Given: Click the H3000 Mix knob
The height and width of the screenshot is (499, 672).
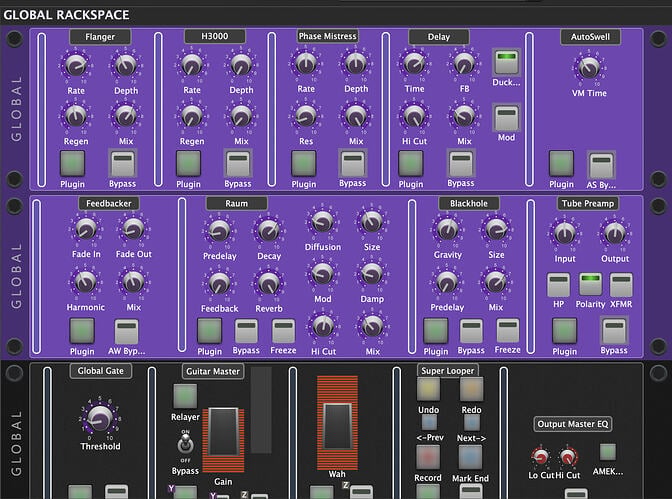Looking at the screenshot, I should 241,116.
